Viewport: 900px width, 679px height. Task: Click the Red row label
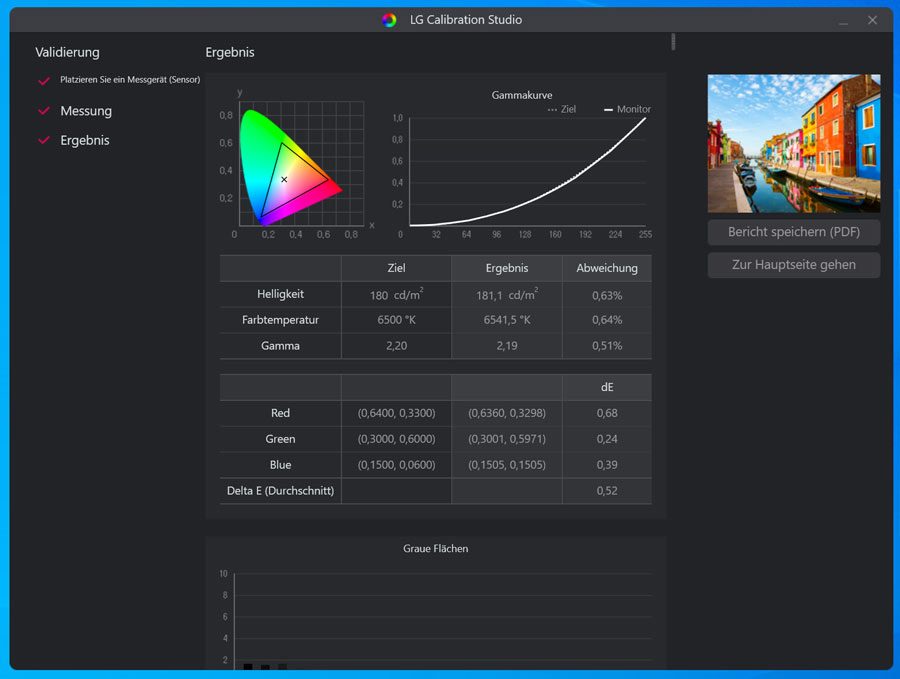(280, 413)
